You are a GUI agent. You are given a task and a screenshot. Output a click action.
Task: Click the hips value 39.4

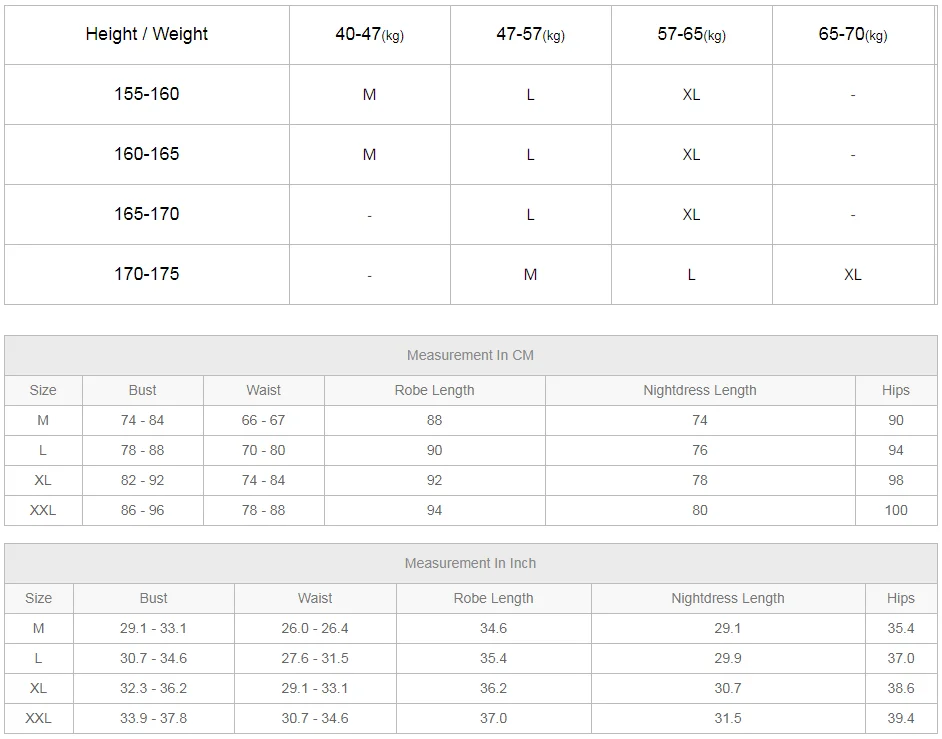coord(900,718)
